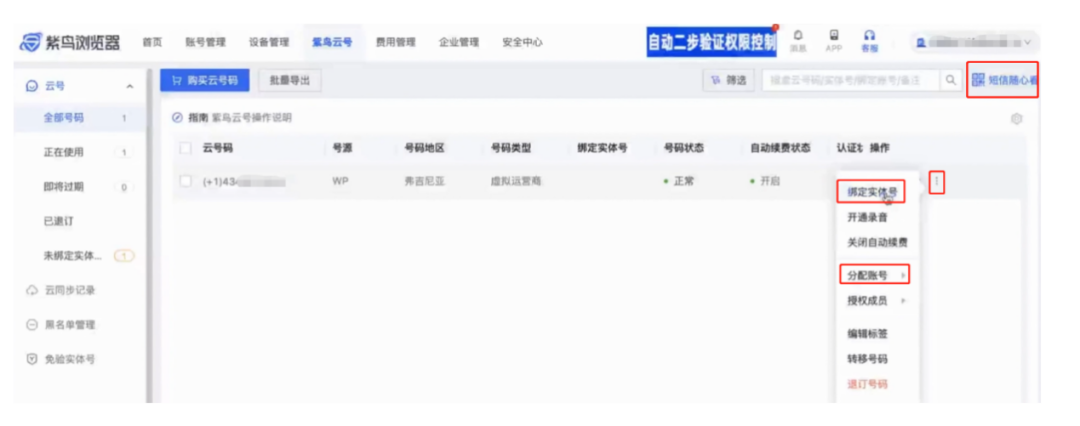Viewport: 1080px width, 426px height.
Task: Collapse the 云号 sidebar section
Action: 129,87
